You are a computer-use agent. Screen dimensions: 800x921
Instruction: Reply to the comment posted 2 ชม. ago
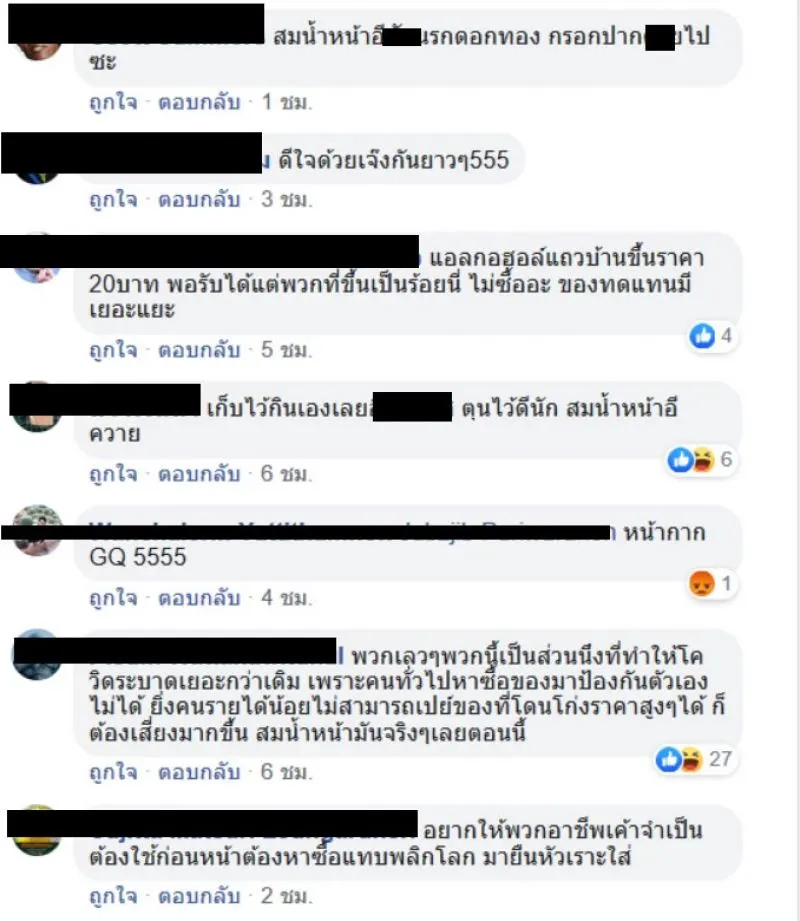click(199, 896)
